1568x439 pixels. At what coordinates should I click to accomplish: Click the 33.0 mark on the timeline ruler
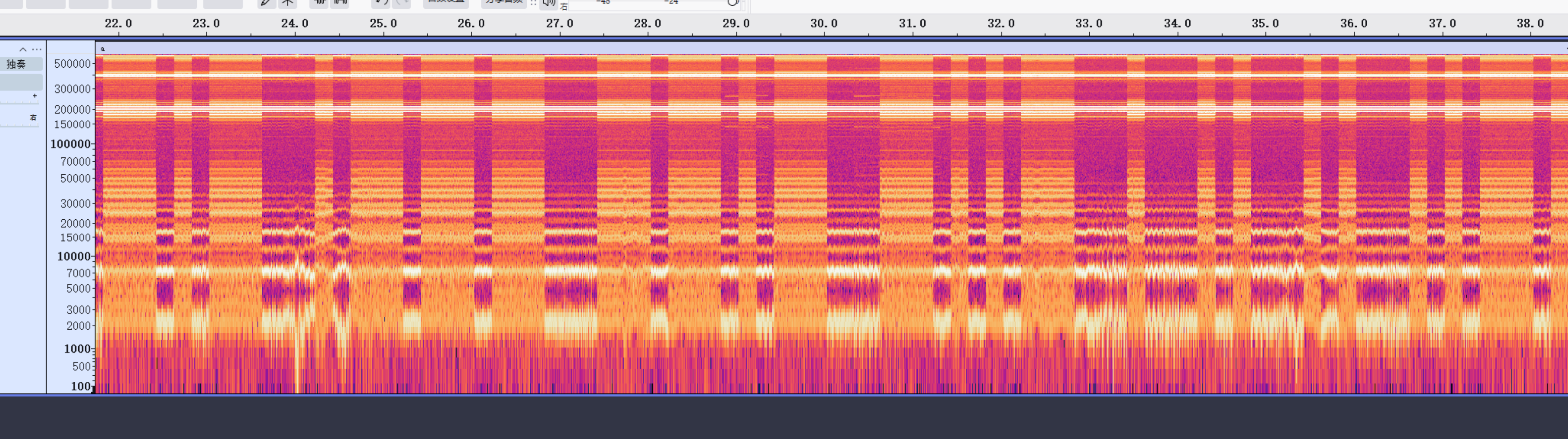point(1089,24)
